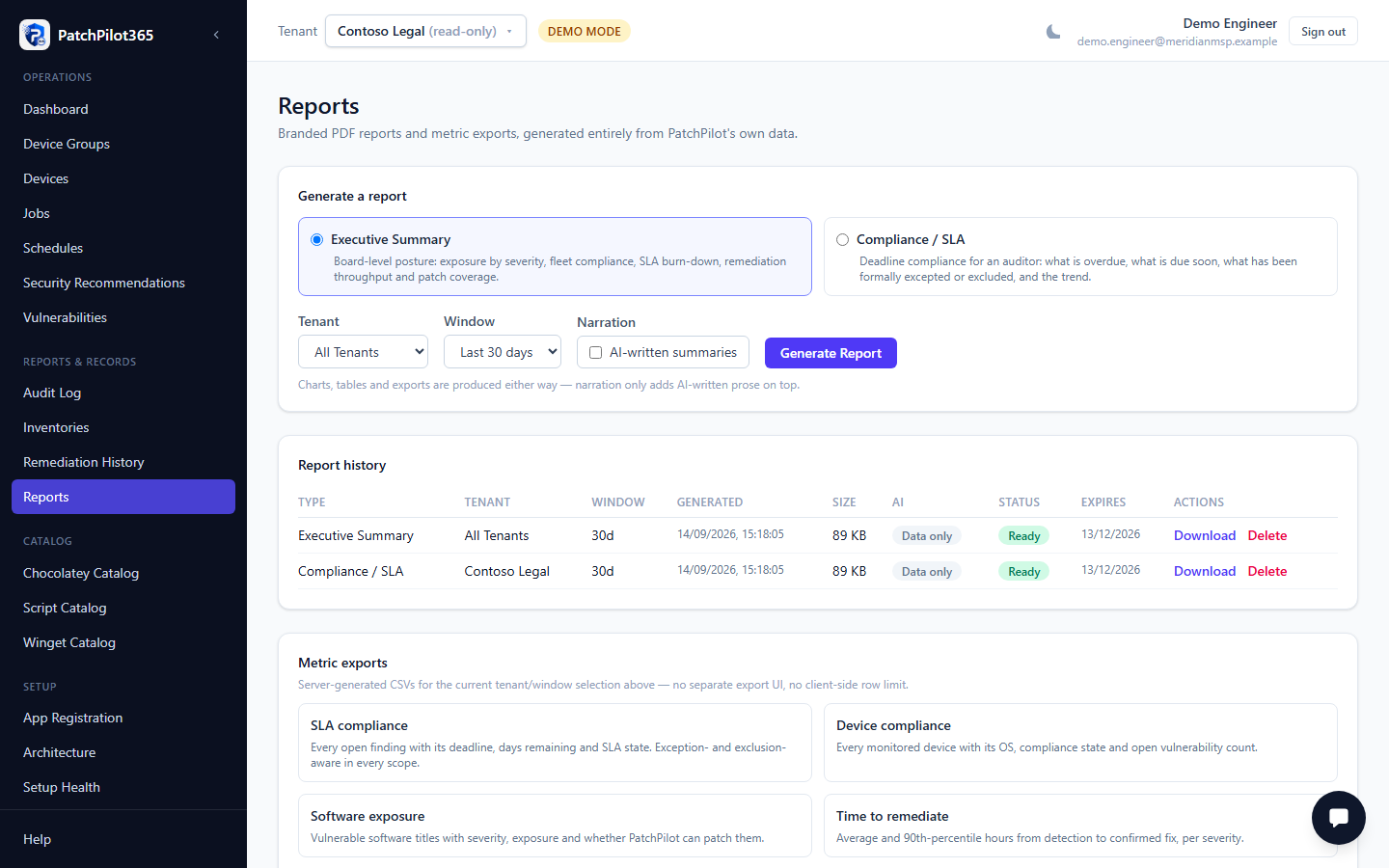Screen dimensions: 1389x868
Task: Open Security Recommendations
Action: [x=123, y=283]
